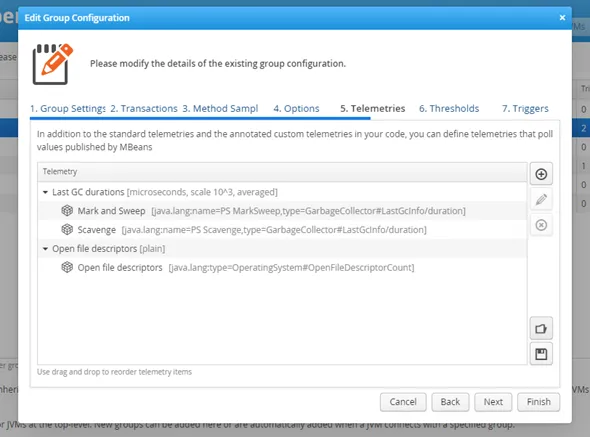Click the Open file descriptors child cube icon
The height and width of the screenshot is (437, 590).
point(67,267)
